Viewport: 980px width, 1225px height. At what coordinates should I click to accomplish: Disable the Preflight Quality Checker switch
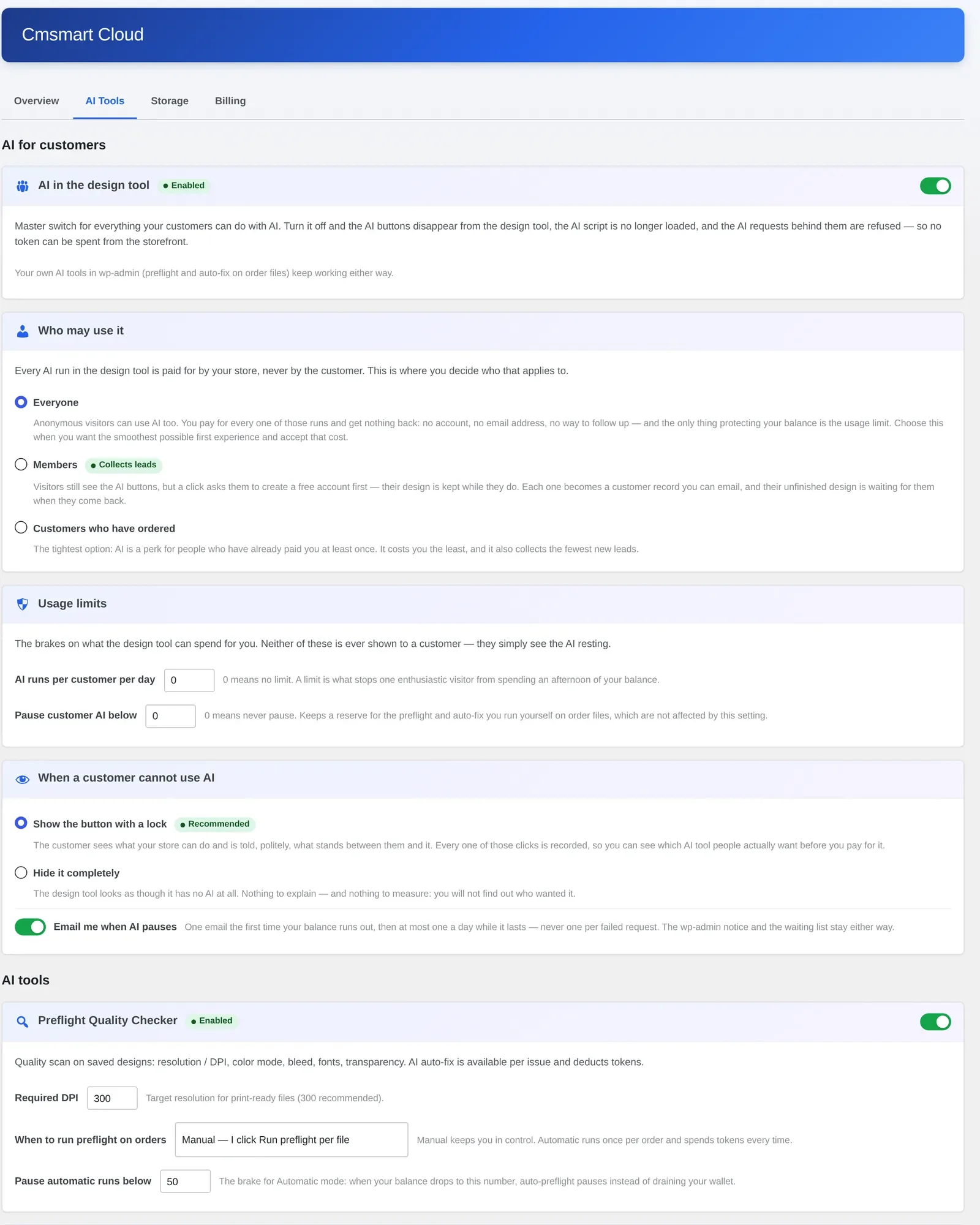pos(935,1022)
